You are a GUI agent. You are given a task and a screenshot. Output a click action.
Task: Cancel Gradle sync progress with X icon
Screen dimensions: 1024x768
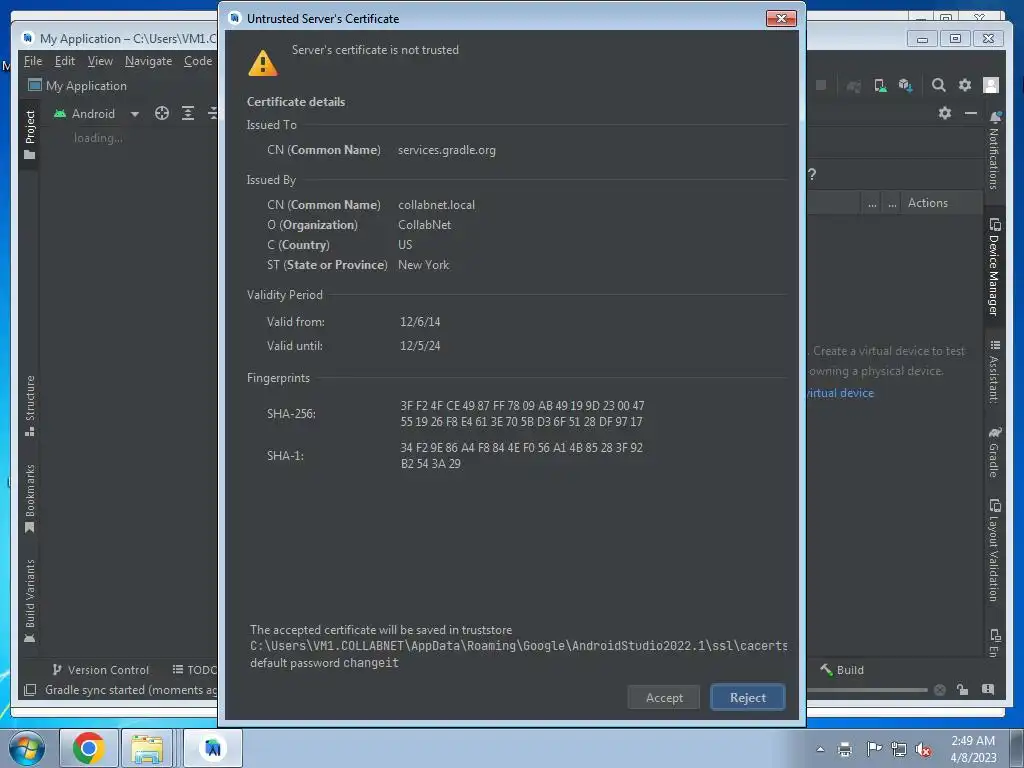(940, 690)
